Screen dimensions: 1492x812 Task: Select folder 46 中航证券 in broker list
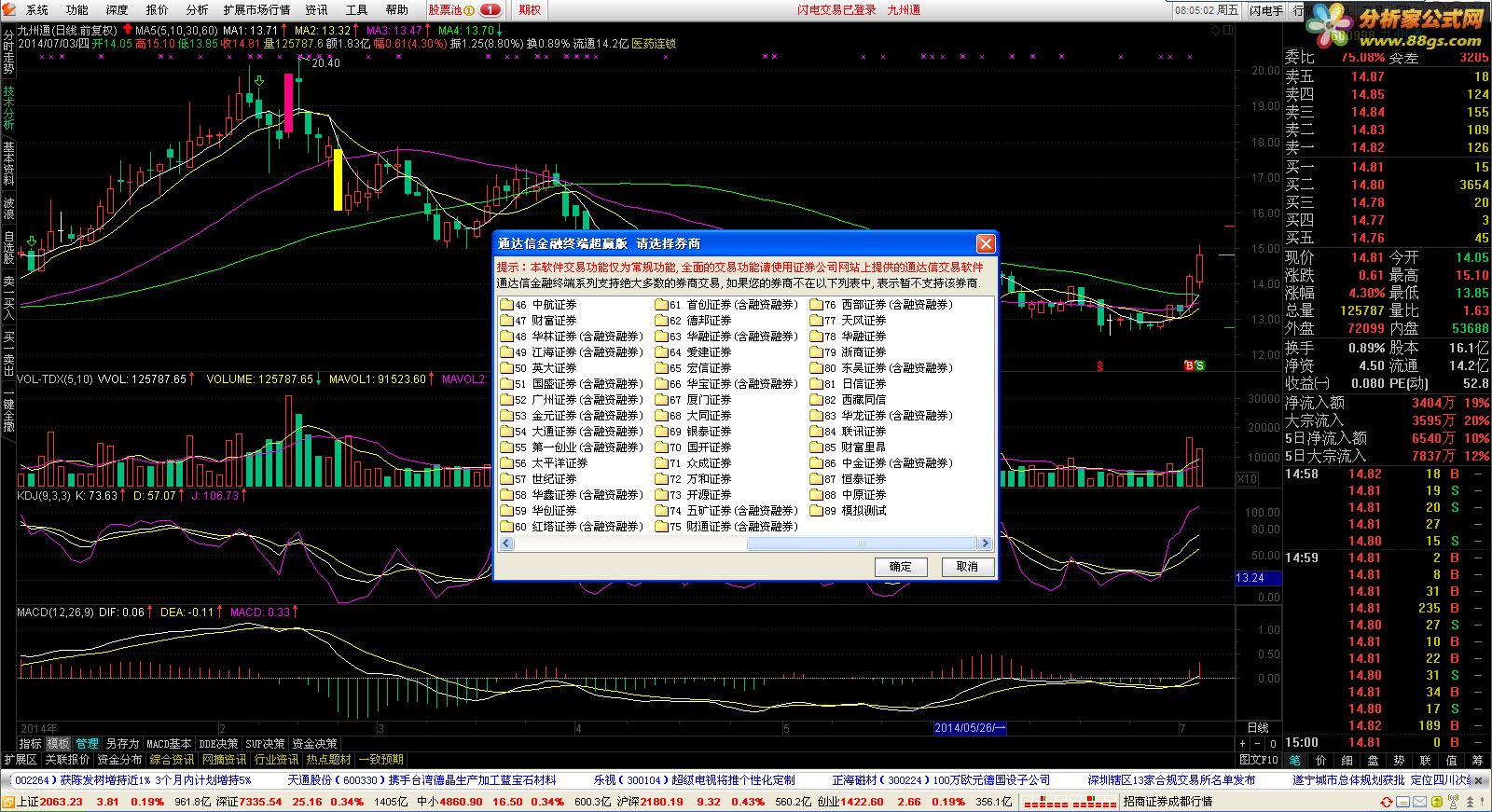click(x=539, y=305)
